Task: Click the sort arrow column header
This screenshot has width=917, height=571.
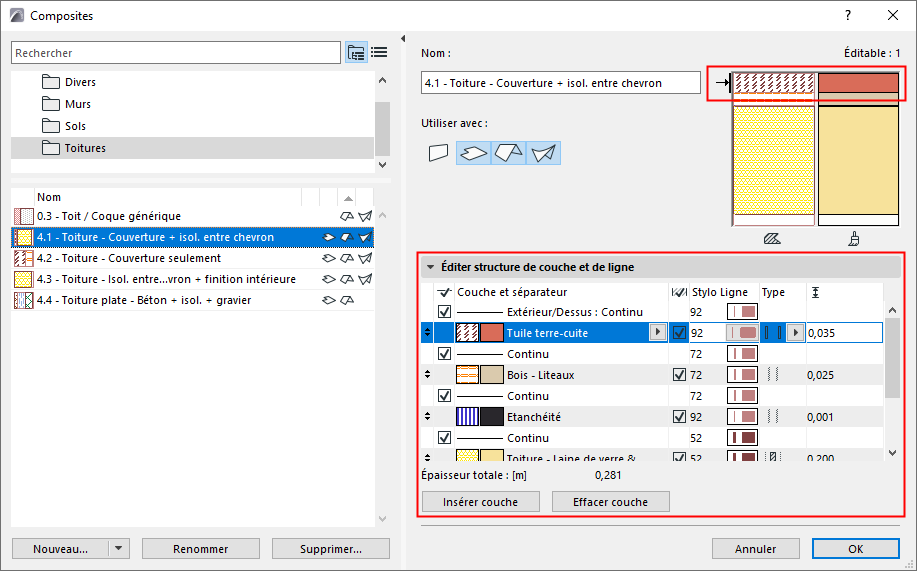Action: coord(347,197)
